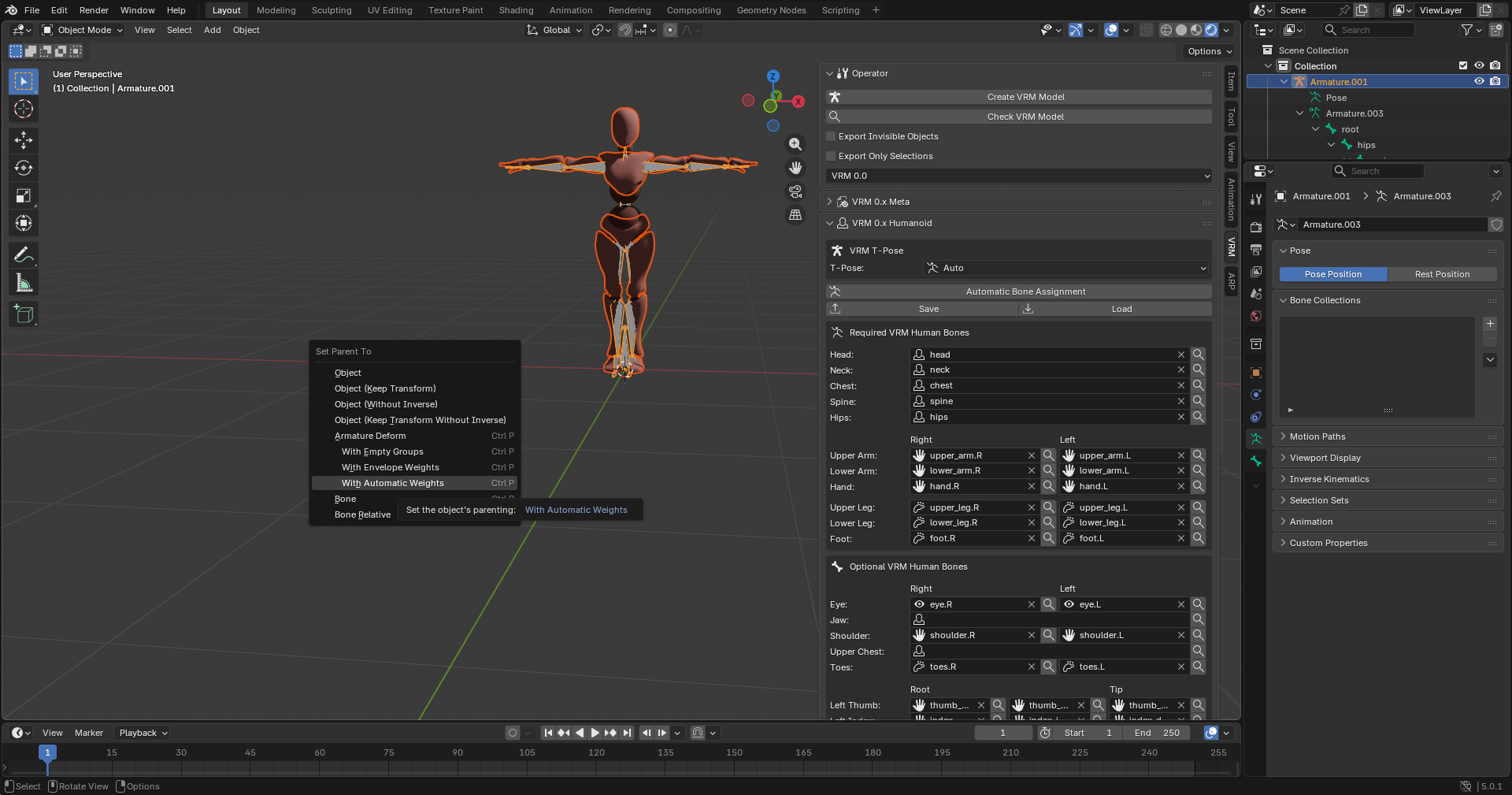Switch to the Sculpting workspace tab
This screenshot has height=795, width=1512.
tap(332, 10)
